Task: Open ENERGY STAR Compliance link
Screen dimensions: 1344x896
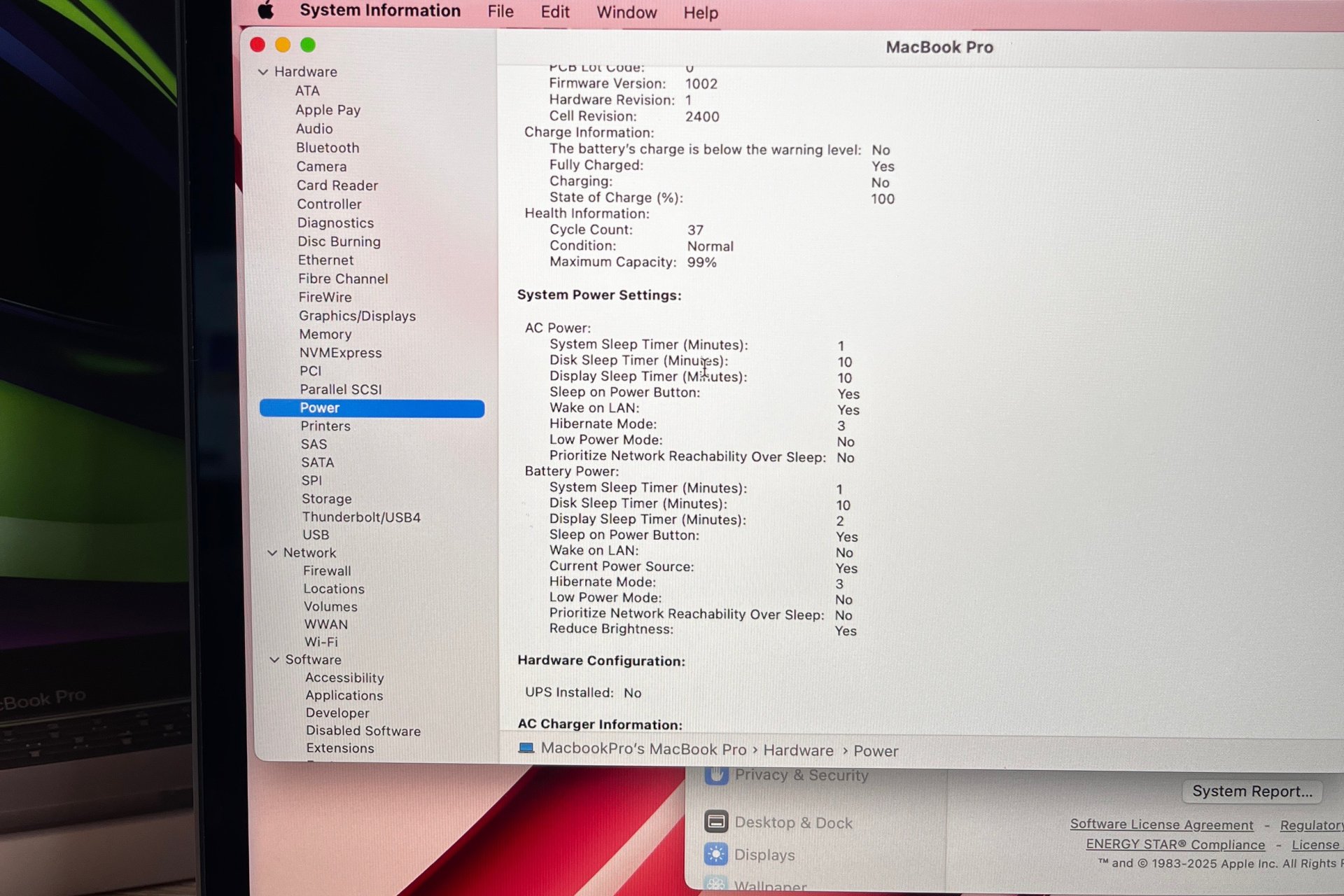Action: pyautogui.click(x=1175, y=845)
